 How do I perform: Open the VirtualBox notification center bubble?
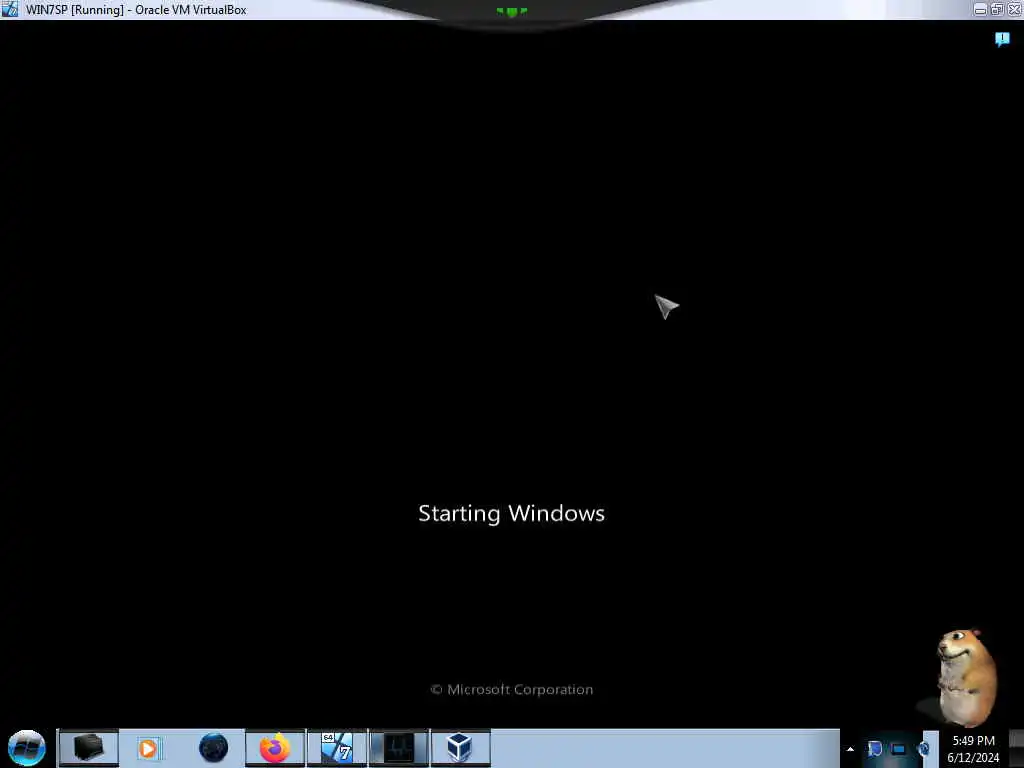[x=1002, y=39]
